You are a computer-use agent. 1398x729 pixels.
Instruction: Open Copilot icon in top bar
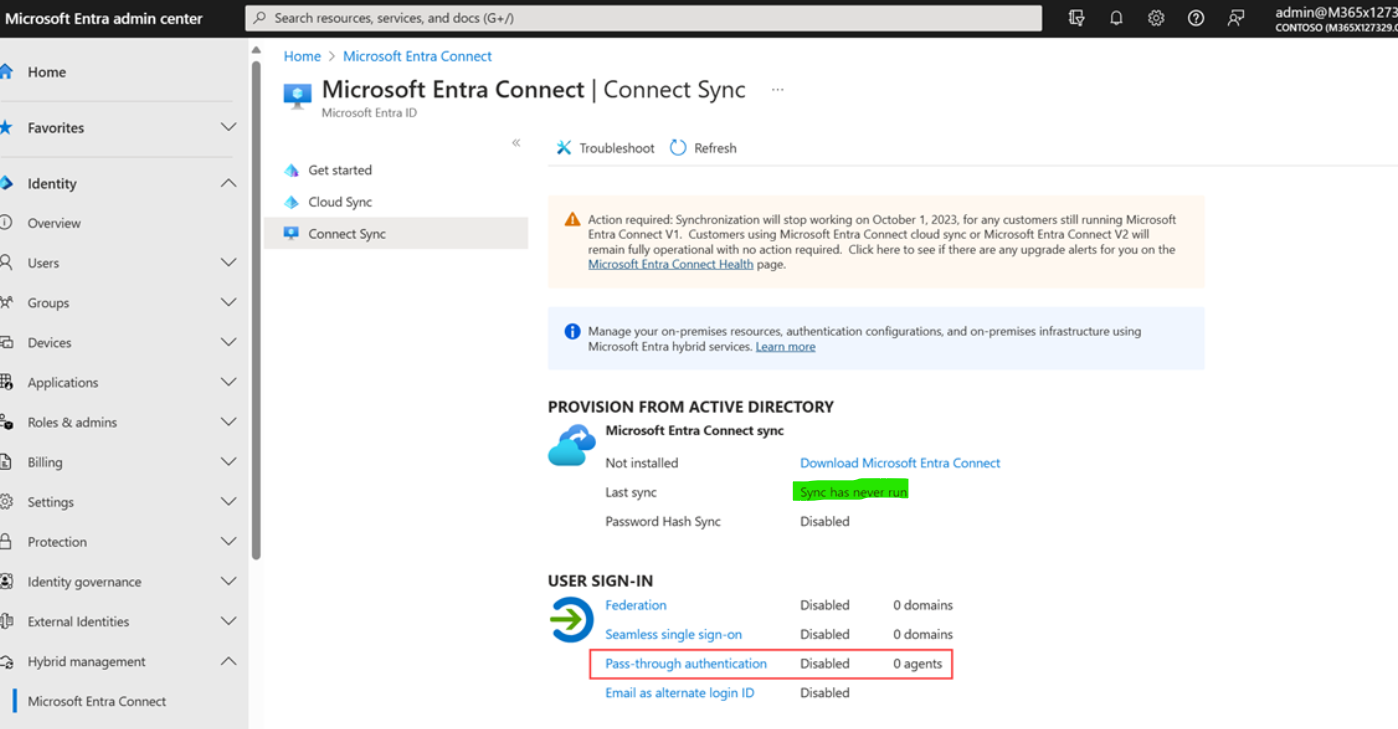(x=1076, y=18)
